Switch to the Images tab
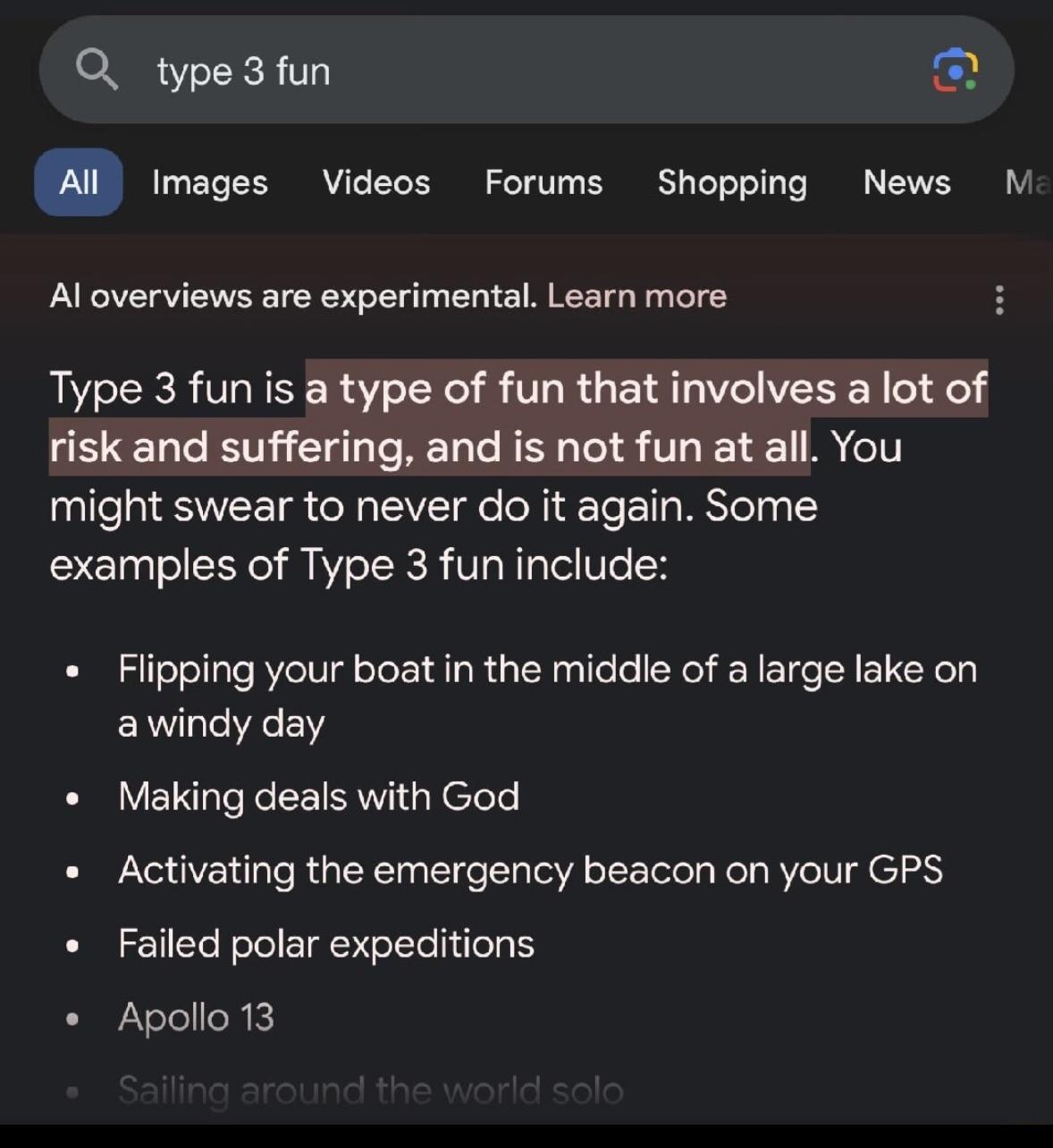Viewport: 1053px width, 1148px height. pos(210,182)
